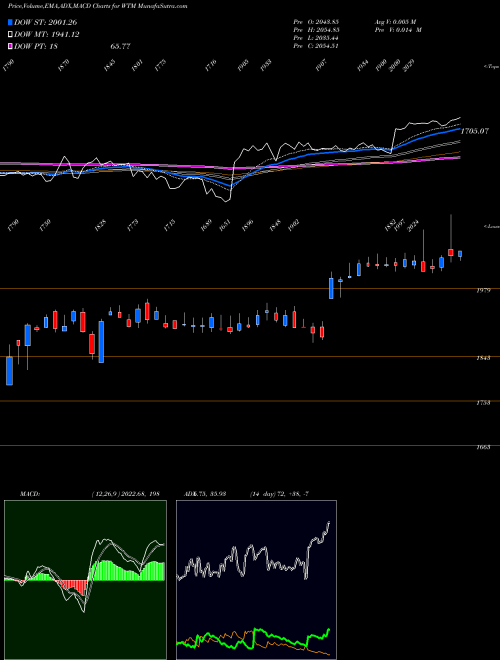Select the chart title mentioning WTM MunafaSutra.com
This screenshot has height=660, width=500.
pos(98,6)
